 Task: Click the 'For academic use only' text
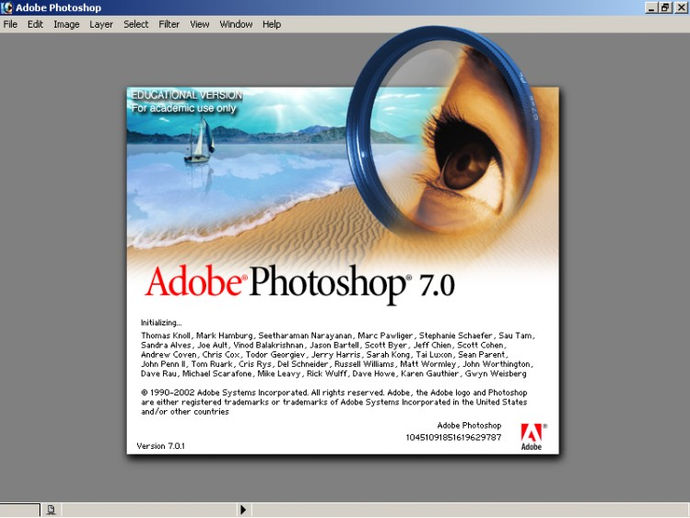pos(184,108)
